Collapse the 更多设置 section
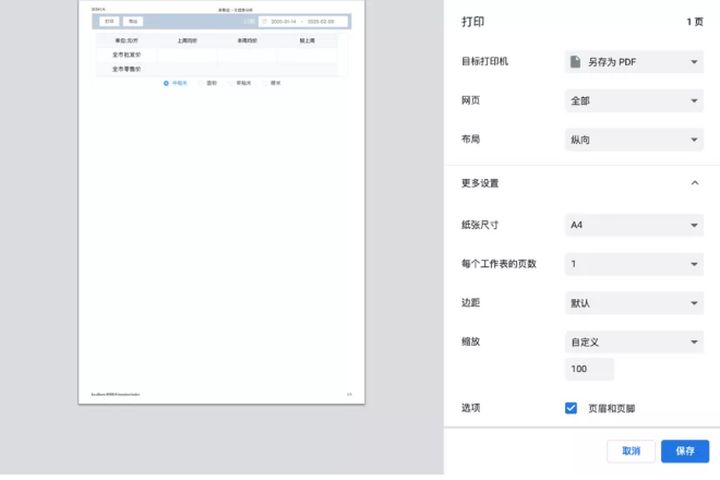 point(694,183)
